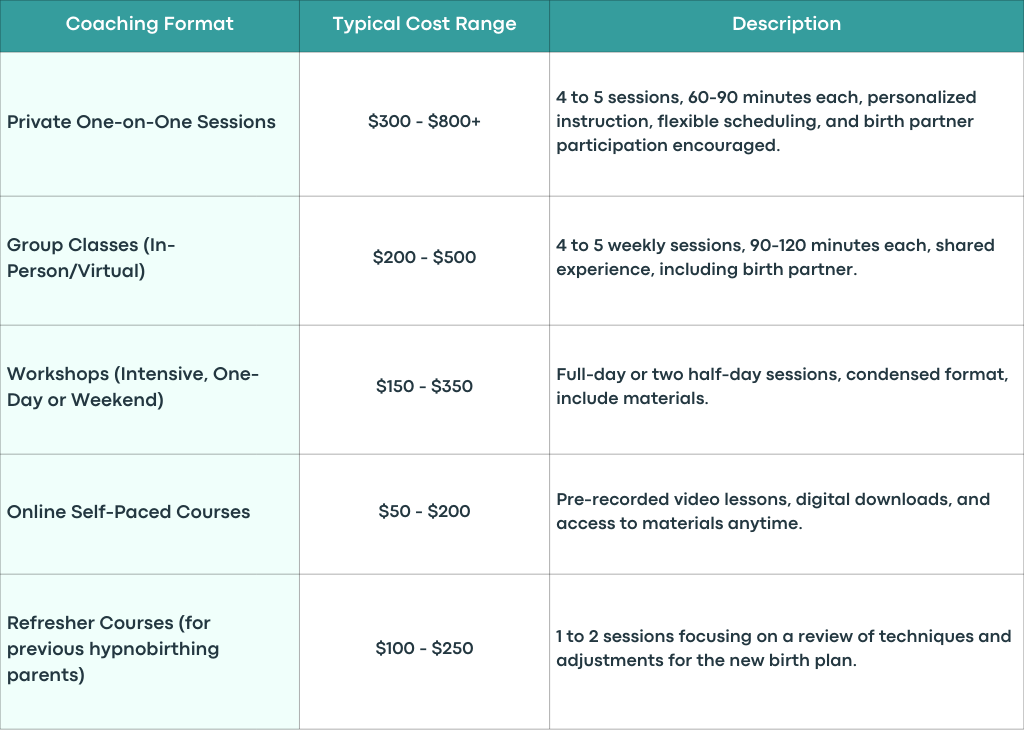The width and height of the screenshot is (1024, 730).
Task: Click the Description column header
Action: point(786,24)
